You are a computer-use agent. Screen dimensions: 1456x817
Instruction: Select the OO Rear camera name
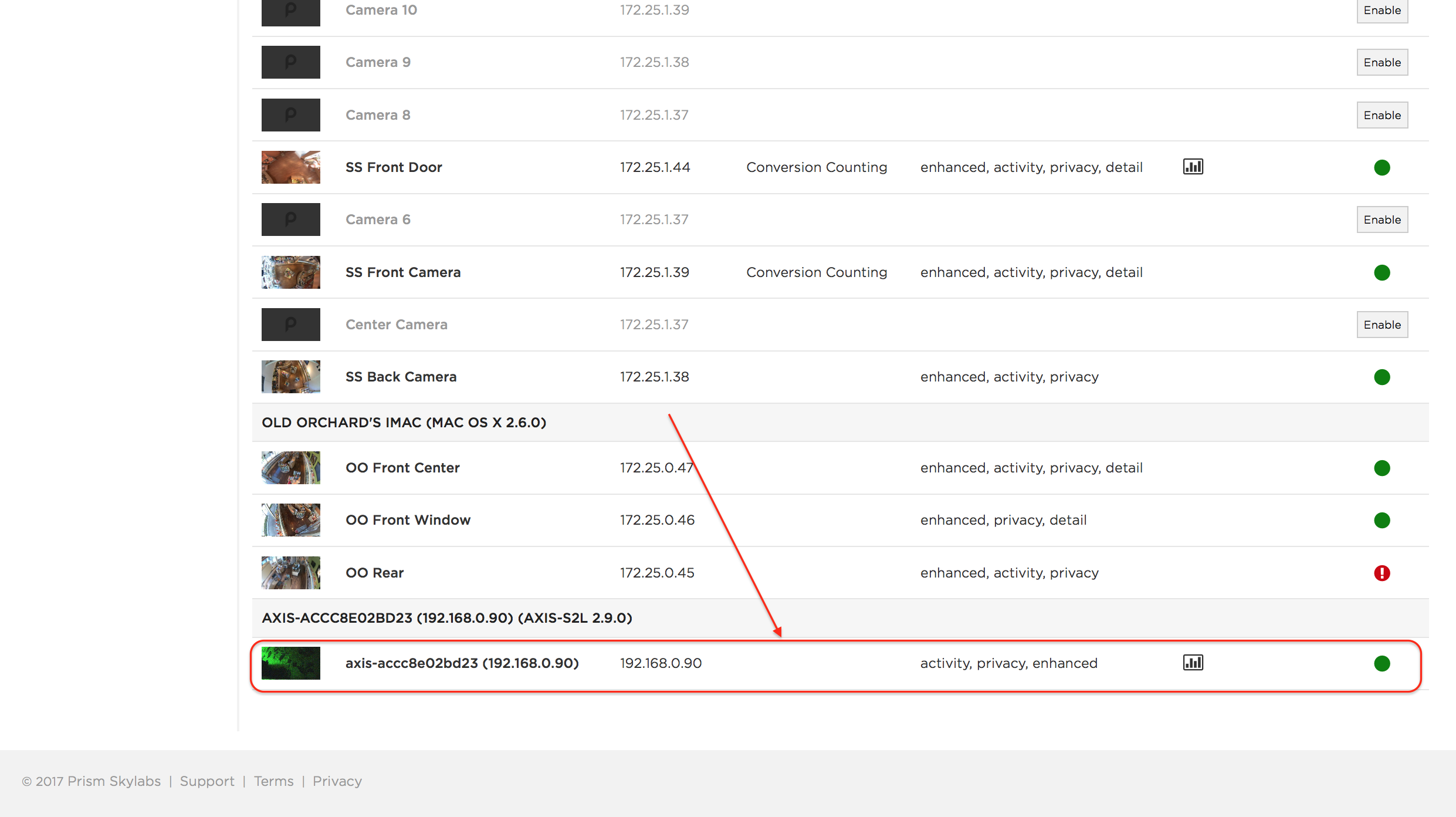pyautogui.click(x=374, y=573)
